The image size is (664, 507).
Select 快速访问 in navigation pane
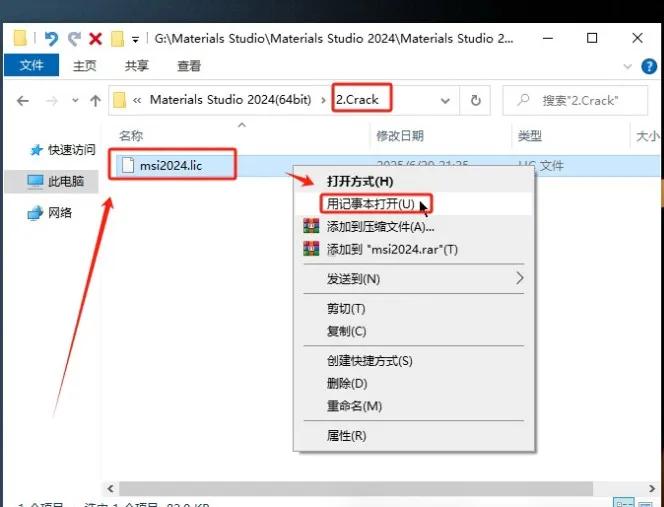coord(64,150)
